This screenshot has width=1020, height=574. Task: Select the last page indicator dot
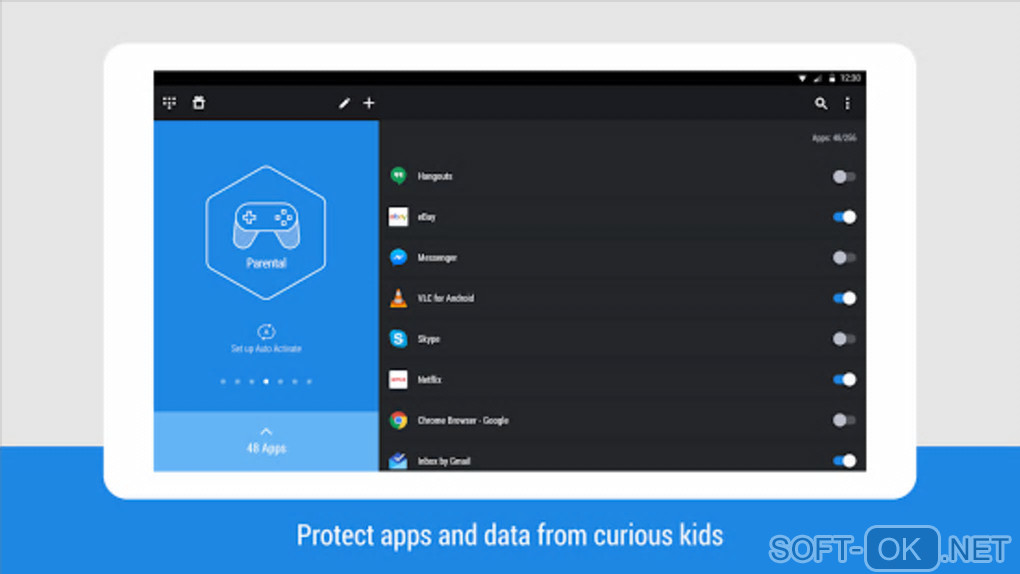(309, 381)
